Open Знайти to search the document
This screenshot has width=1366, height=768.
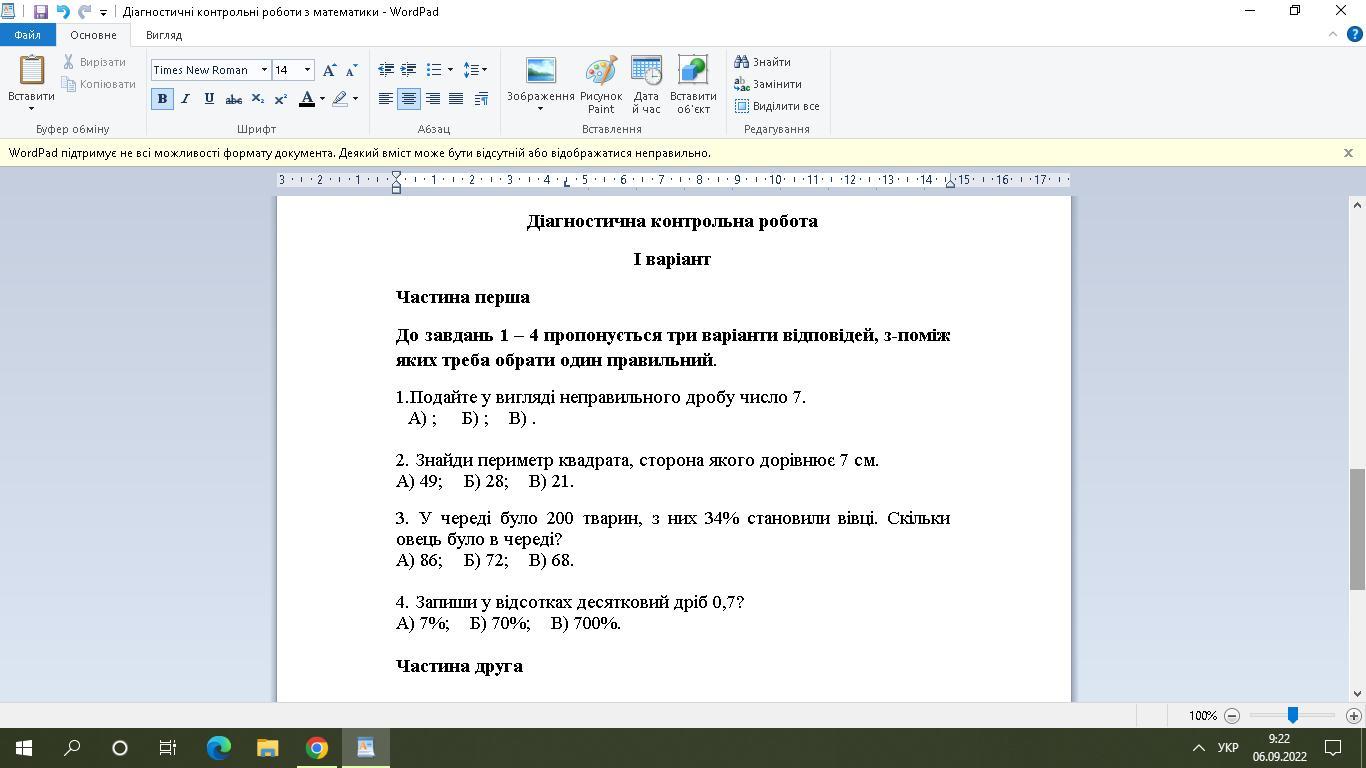(x=762, y=62)
